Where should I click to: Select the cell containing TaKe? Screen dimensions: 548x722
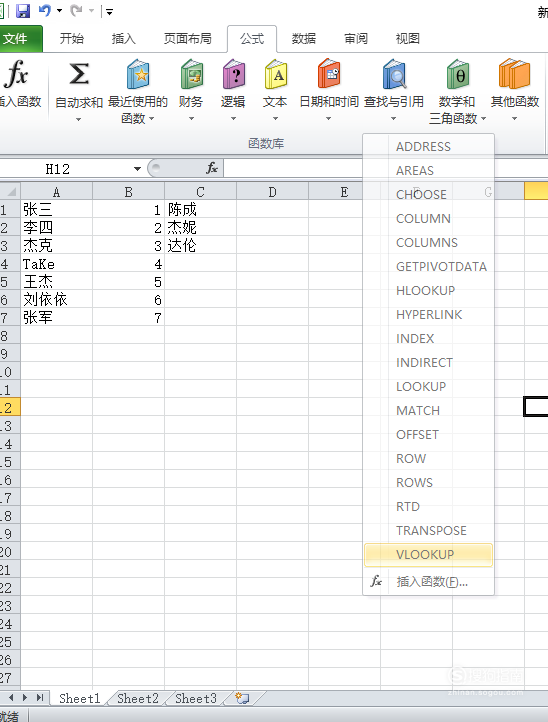56,264
